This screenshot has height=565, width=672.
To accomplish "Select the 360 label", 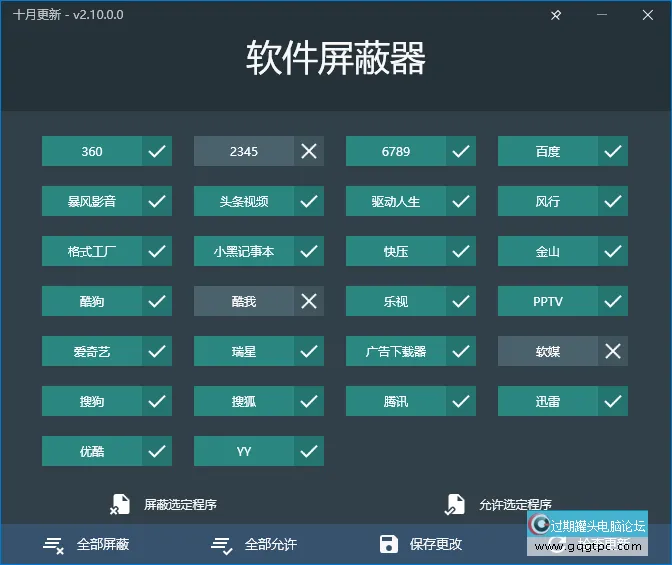I will click(x=92, y=151).
